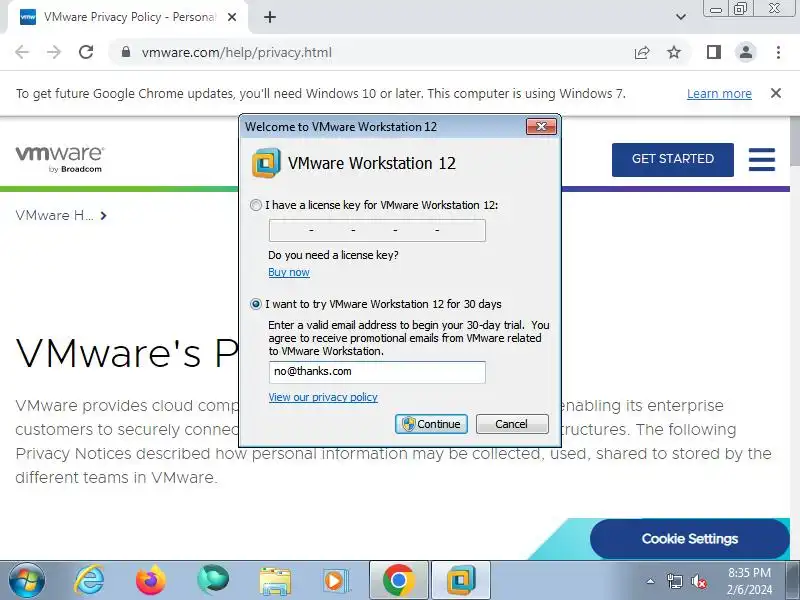Toggle the Chrome side panel
The width and height of the screenshot is (800, 600).
[714, 52]
